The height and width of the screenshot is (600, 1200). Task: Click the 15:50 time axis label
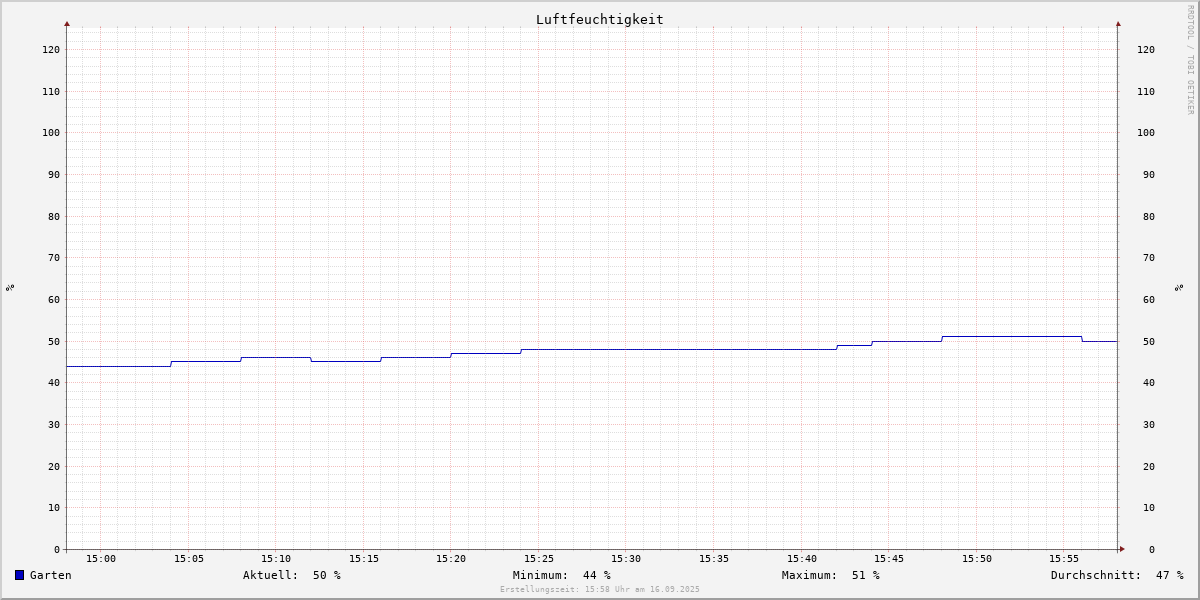tap(977, 558)
